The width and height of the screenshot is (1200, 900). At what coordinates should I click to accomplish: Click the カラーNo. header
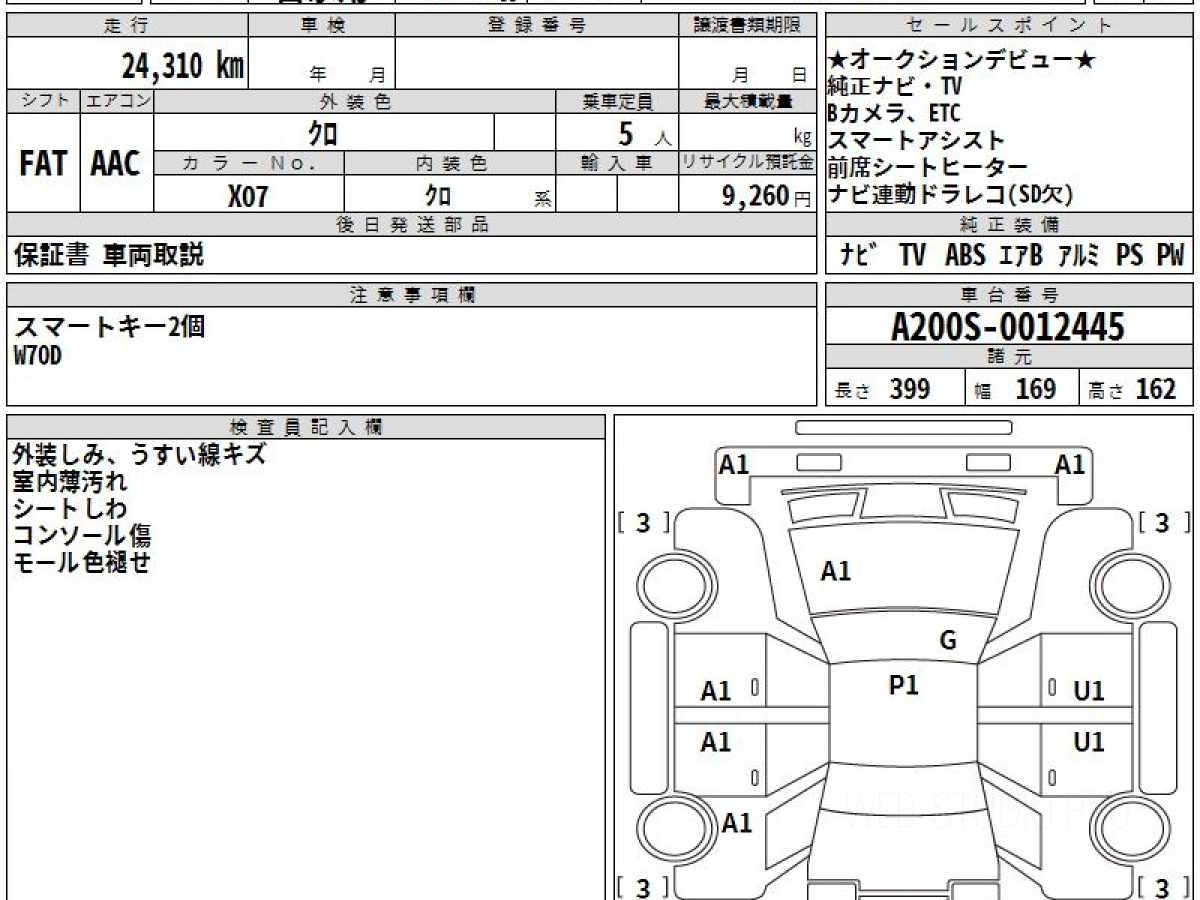point(249,163)
